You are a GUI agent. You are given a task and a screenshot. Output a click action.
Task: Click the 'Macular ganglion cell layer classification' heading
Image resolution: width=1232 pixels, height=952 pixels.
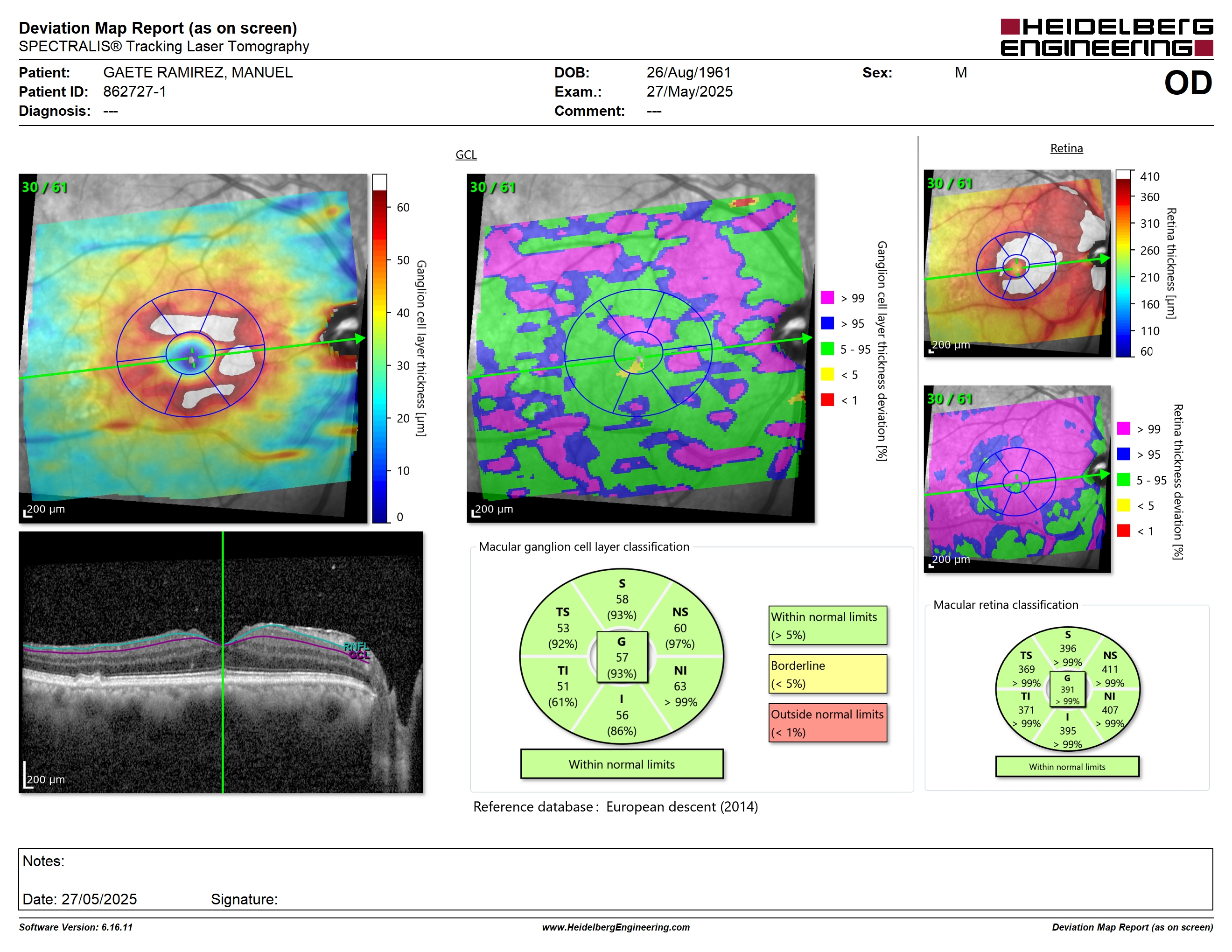point(584,546)
